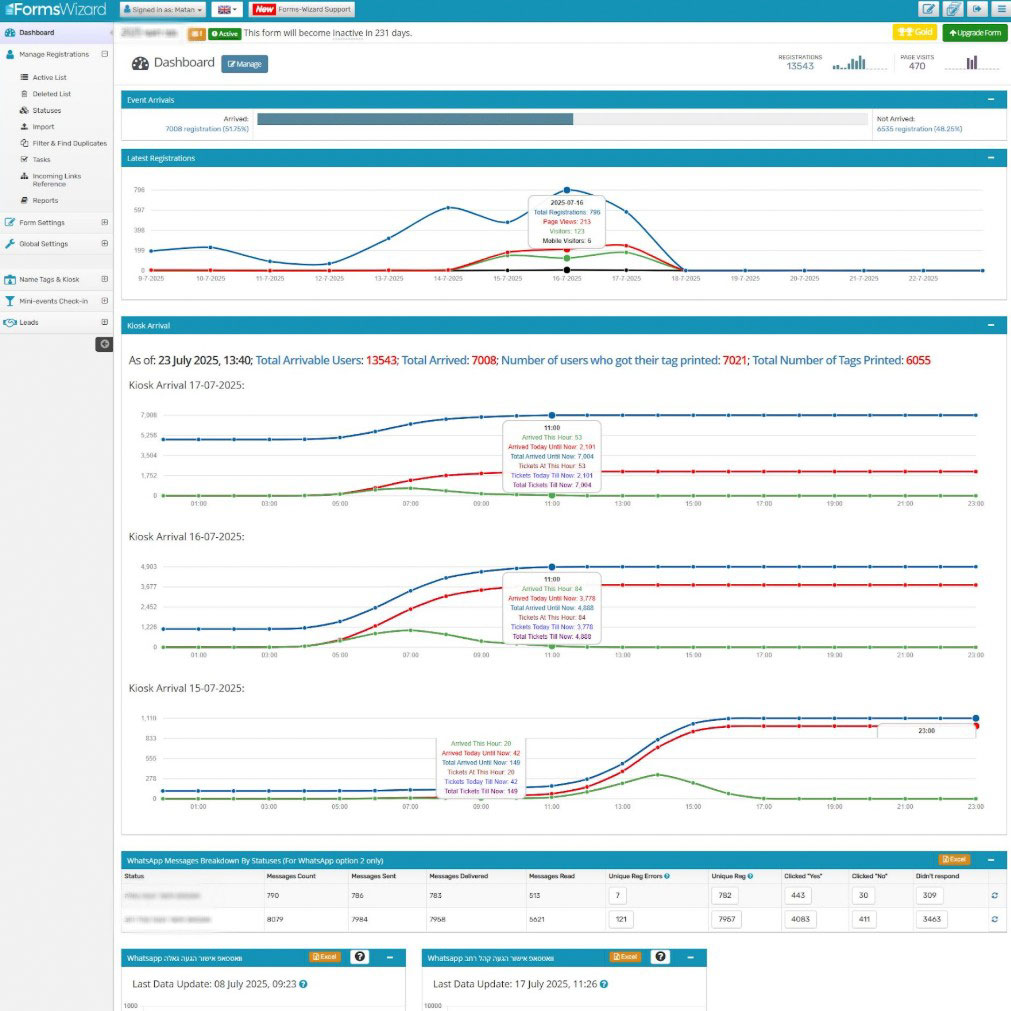Click the 7008 registration arrived link
Viewport: 1011px width, 1011px height.
click(x=207, y=129)
